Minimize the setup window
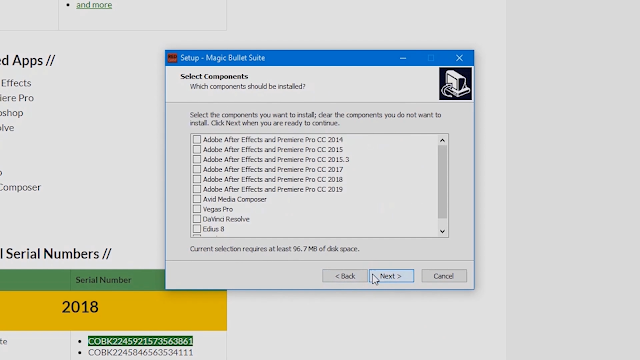The width and height of the screenshot is (640, 360). 403,58
